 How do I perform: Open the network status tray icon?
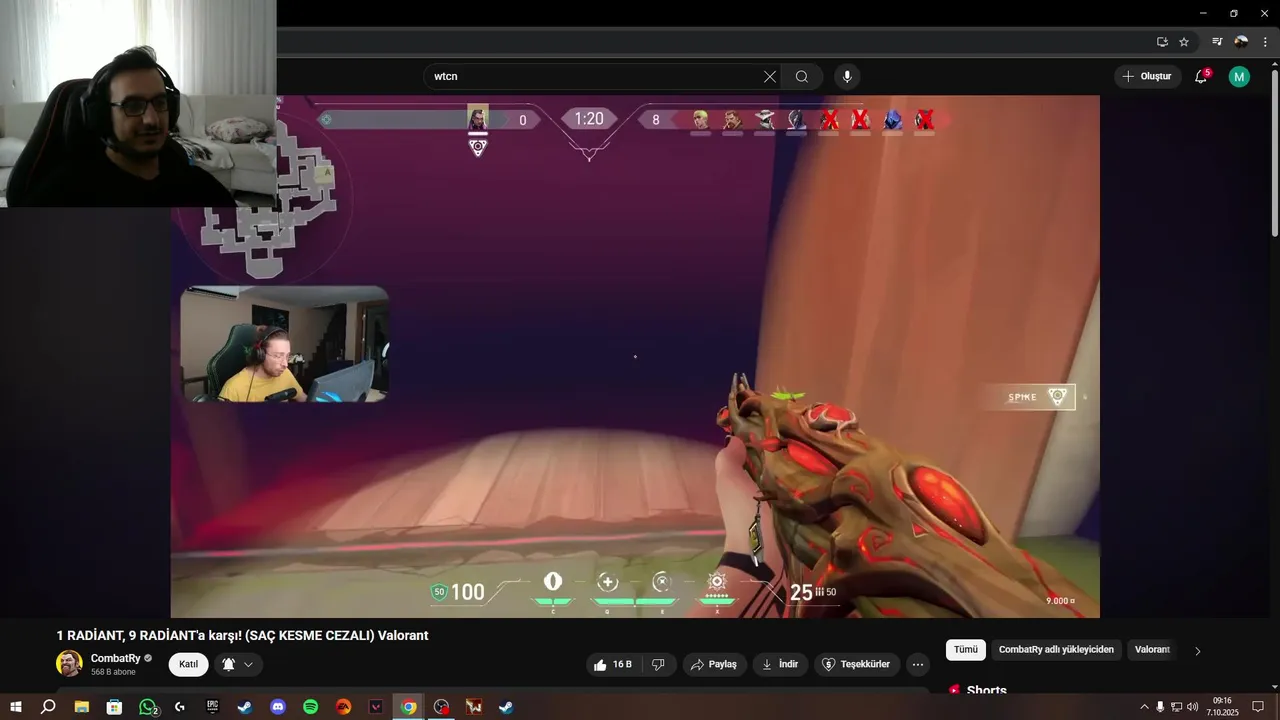point(1176,707)
